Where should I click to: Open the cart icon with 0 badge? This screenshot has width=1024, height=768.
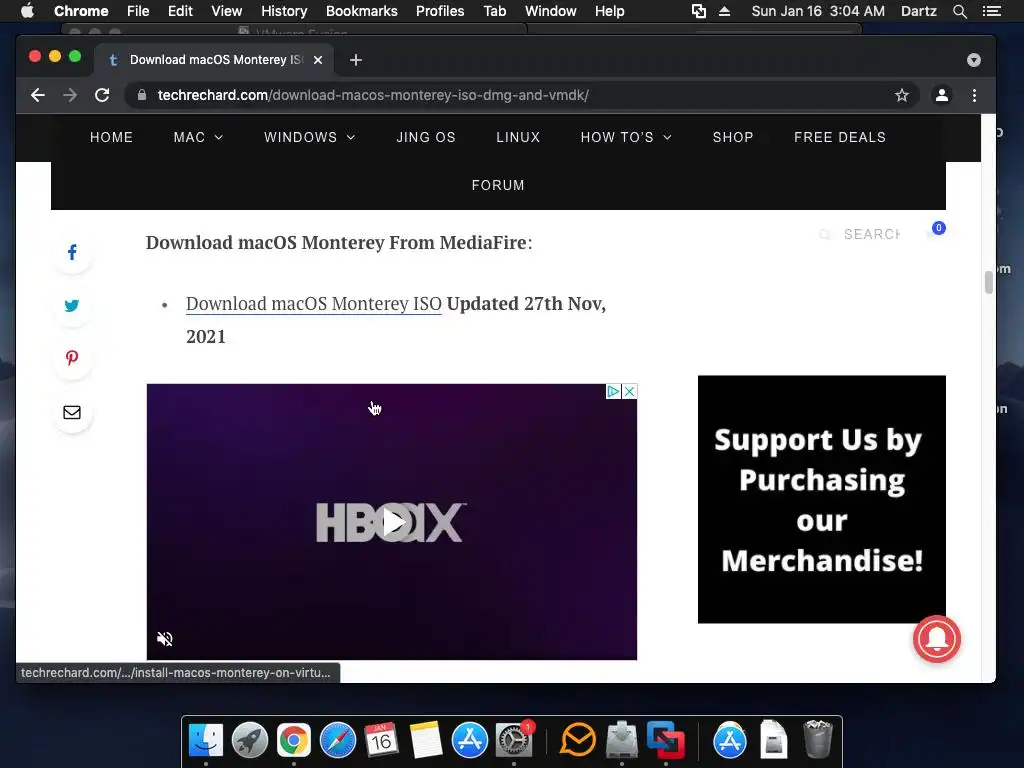(938, 229)
